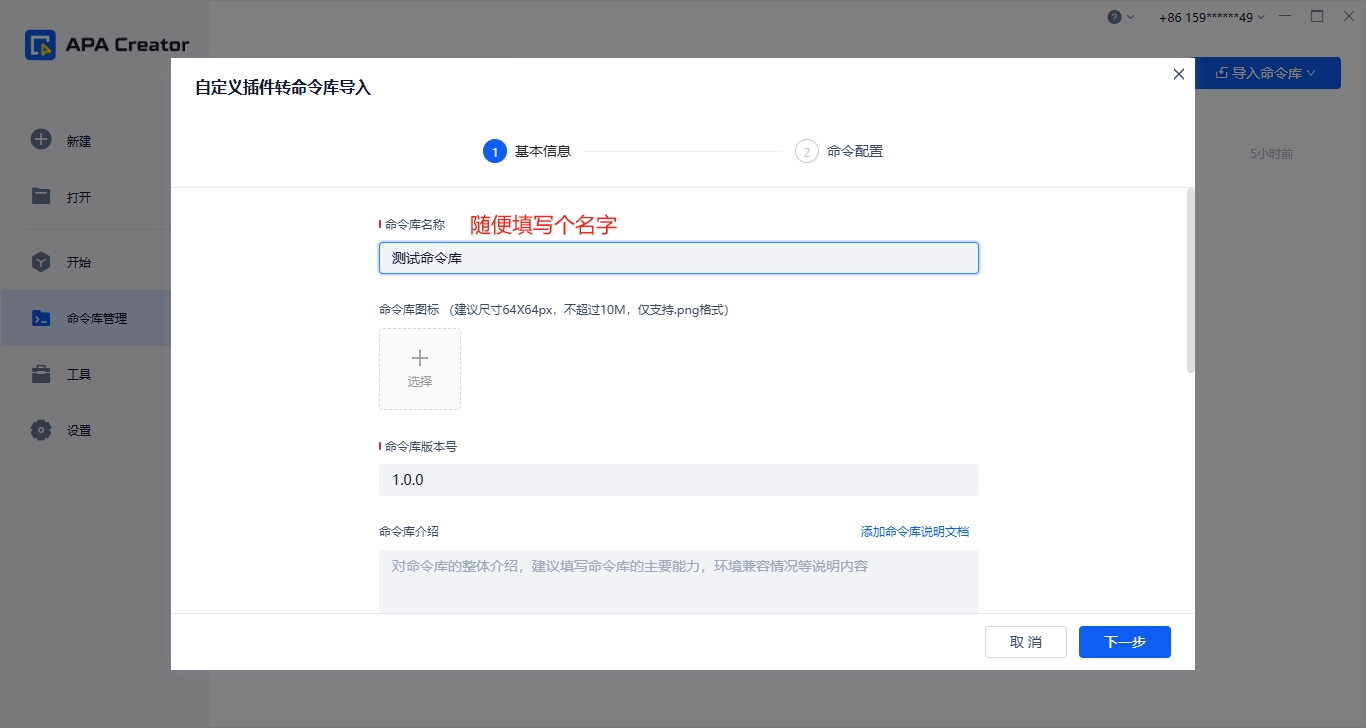Click the 命令库介绍 text area
This screenshot has height=728, width=1366.
tap(679, 581)
